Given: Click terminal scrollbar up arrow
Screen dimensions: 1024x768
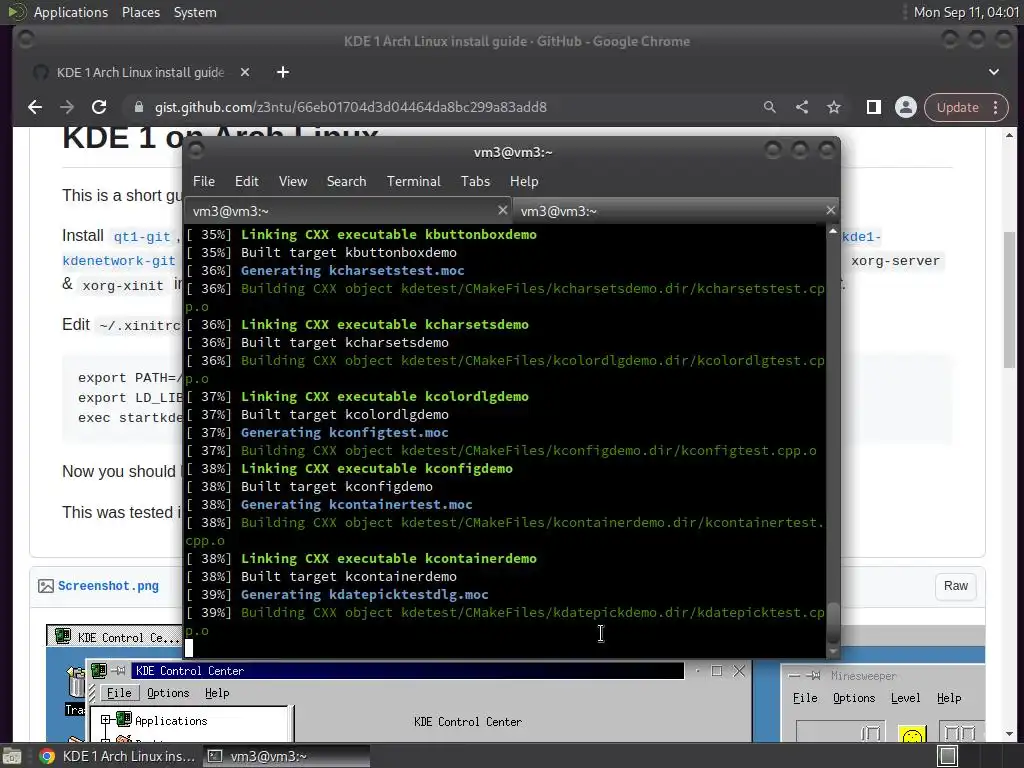Looking at the screenshot, I should [833, 231].
